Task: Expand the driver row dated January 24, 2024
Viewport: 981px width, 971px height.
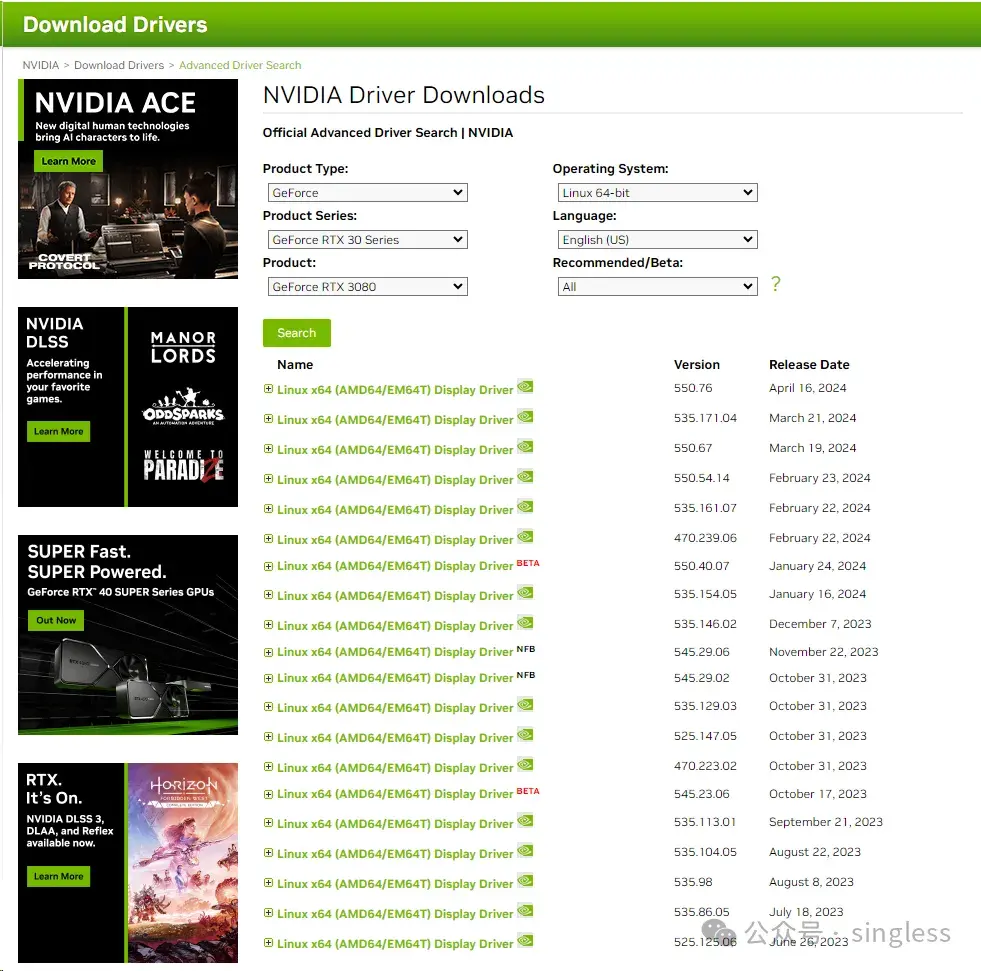Action: tap(268, 566)
